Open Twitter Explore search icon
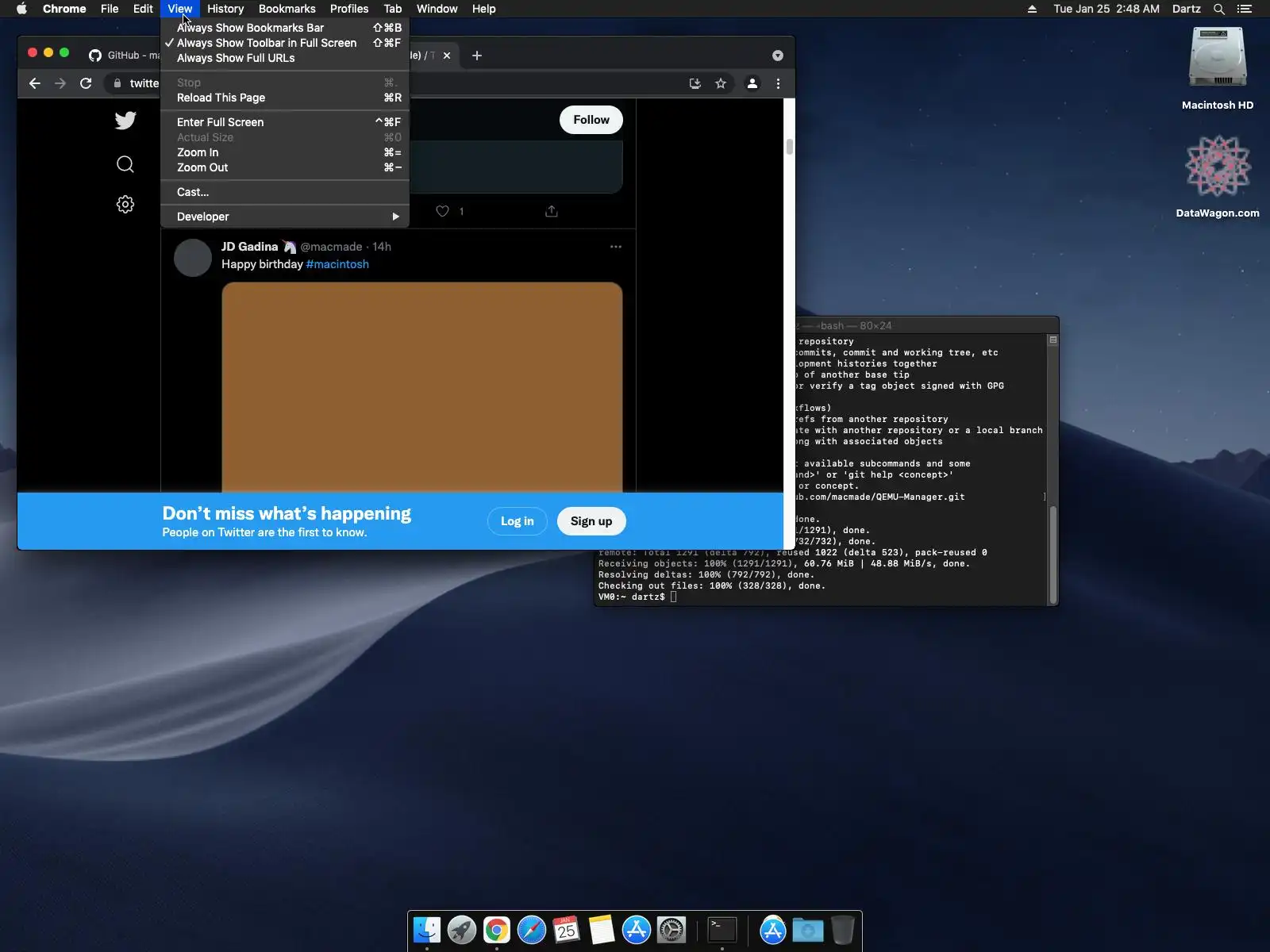The width and height of the screenshot is (1270, 952). click(125, 164)
